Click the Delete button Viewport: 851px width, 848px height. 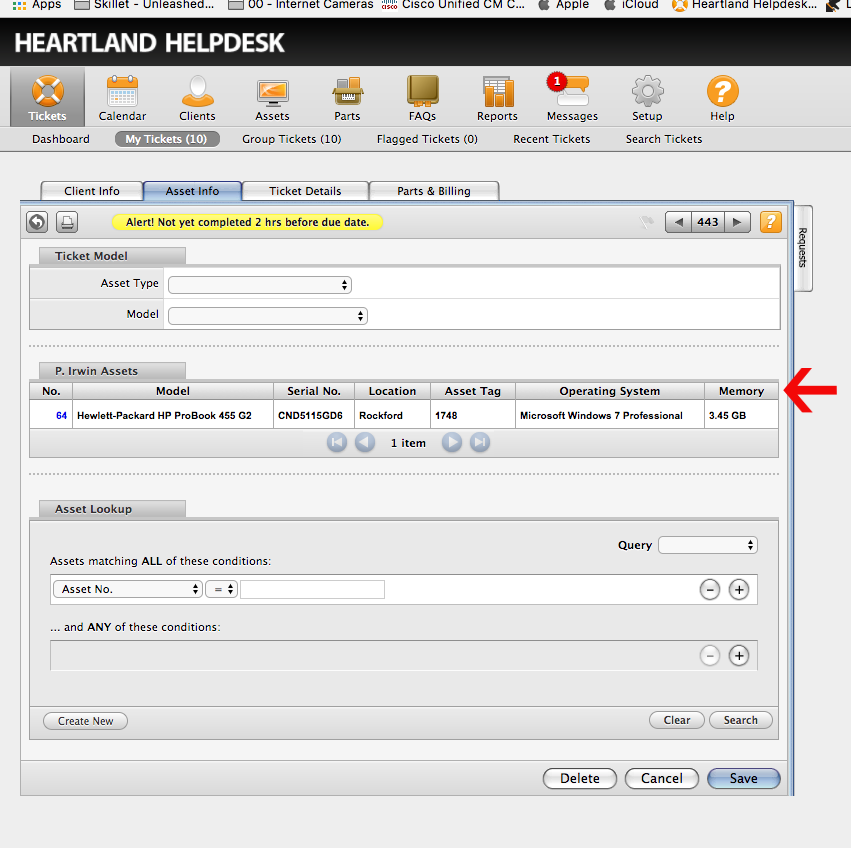(x=580, y=779)
